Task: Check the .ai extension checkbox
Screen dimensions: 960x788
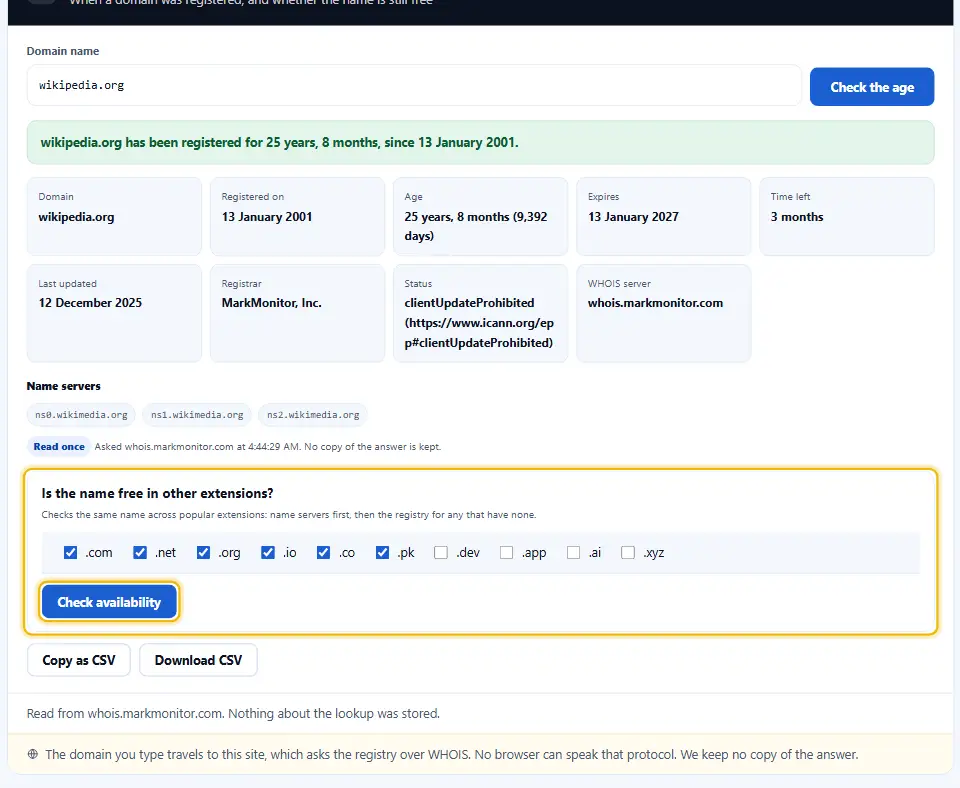Action: [573, 552]
